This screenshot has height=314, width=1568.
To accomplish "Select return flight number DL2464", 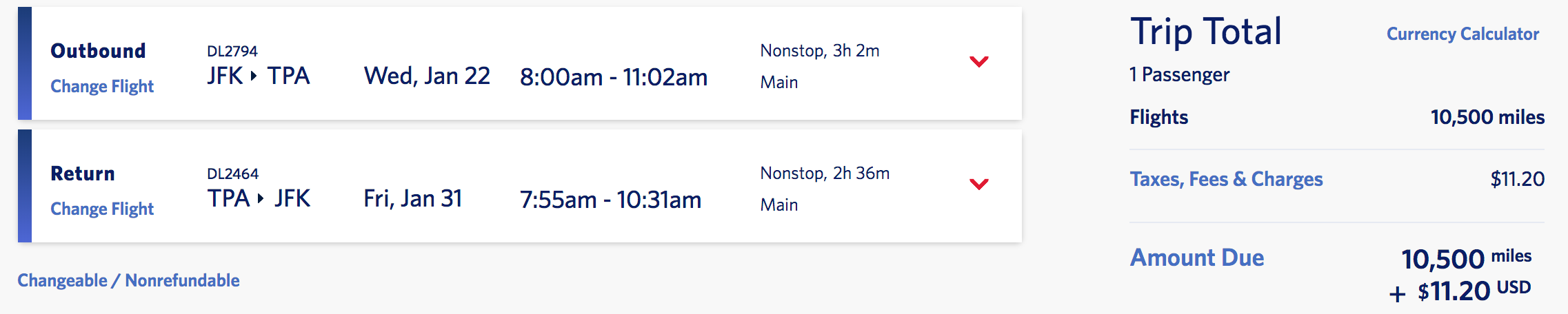I will 232,174.
